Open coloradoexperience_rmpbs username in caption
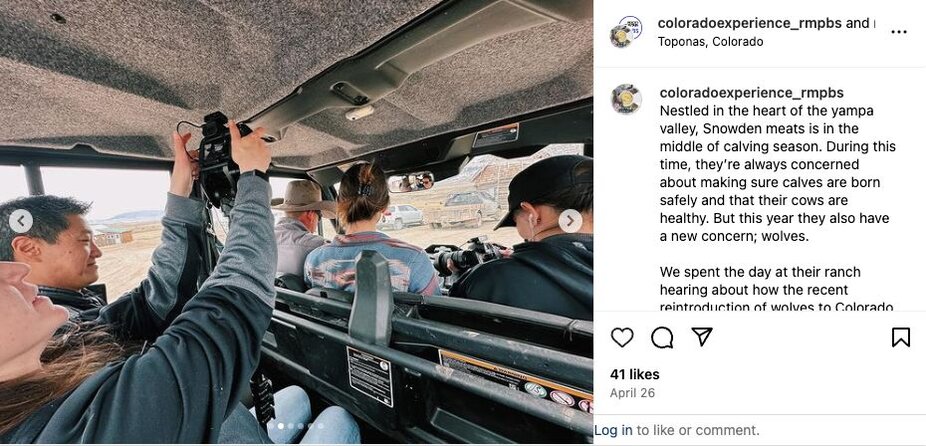The image size is (926, 446). pyautogui.click(x=752, y=93)
